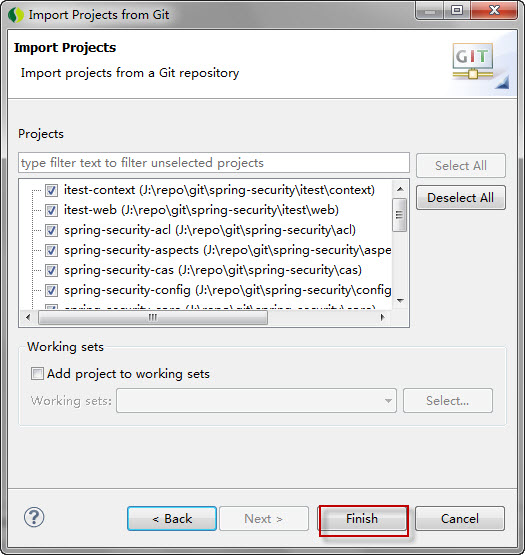Click the Finish button
This screenshot has width=525, height=555.
[362, 519]
